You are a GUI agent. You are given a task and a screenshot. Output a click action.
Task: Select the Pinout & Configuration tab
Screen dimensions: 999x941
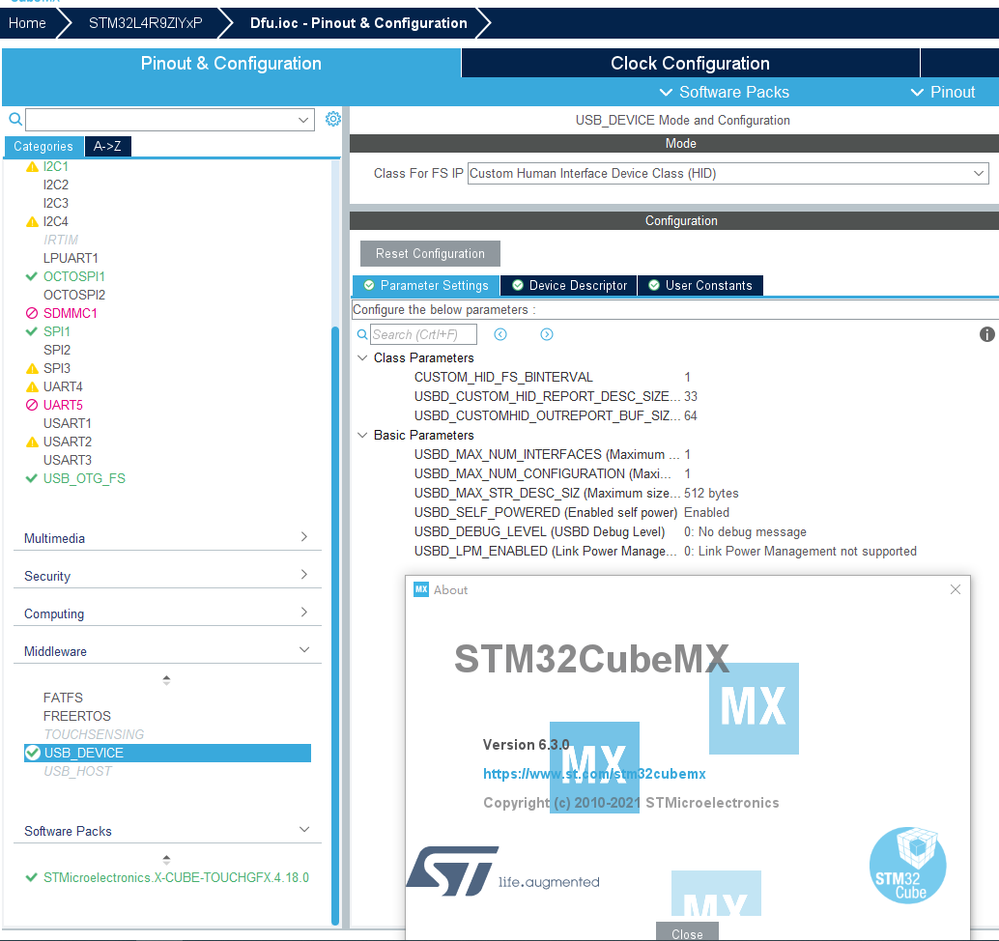(x=231, y=63)
